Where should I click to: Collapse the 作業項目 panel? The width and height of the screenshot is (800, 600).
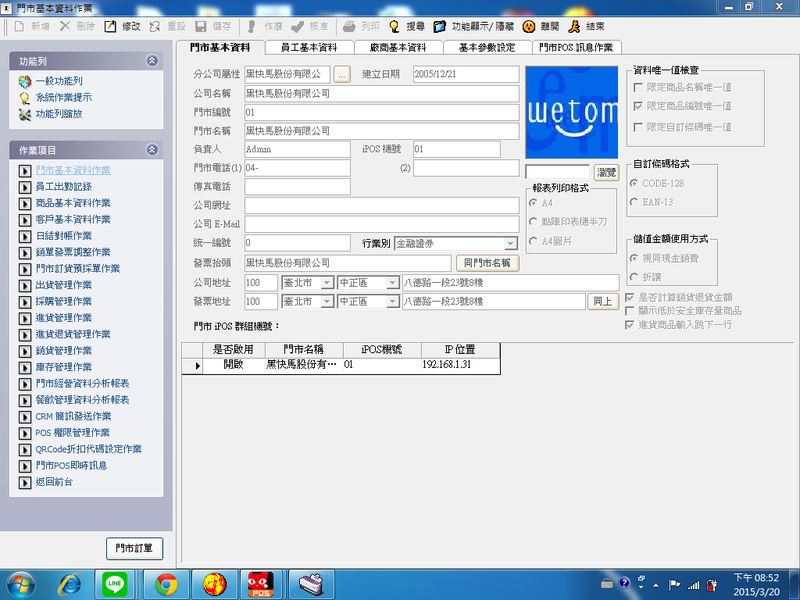coord(152,149)
